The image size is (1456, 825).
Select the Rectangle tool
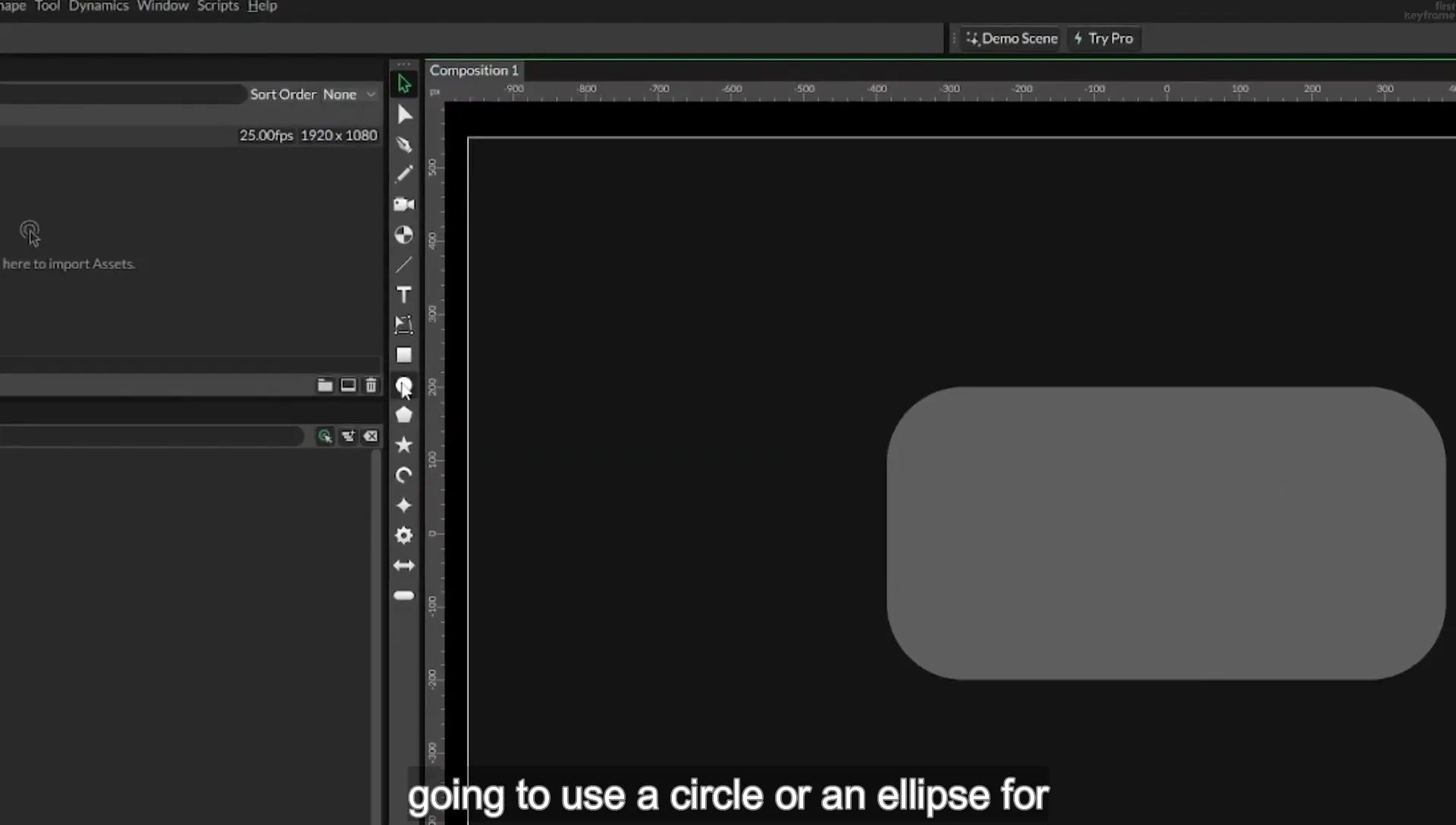404,355
